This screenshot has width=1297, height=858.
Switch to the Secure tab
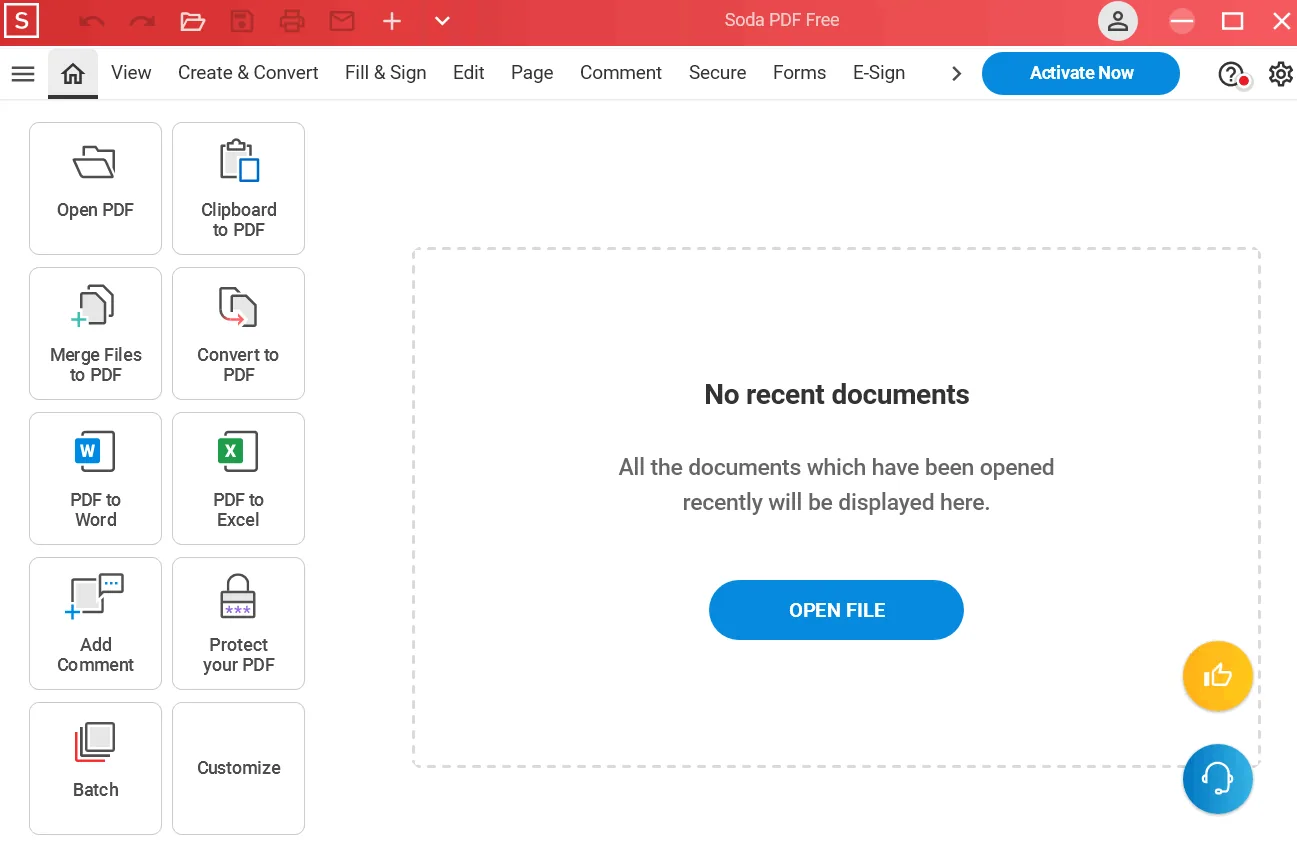pos(717,73)
